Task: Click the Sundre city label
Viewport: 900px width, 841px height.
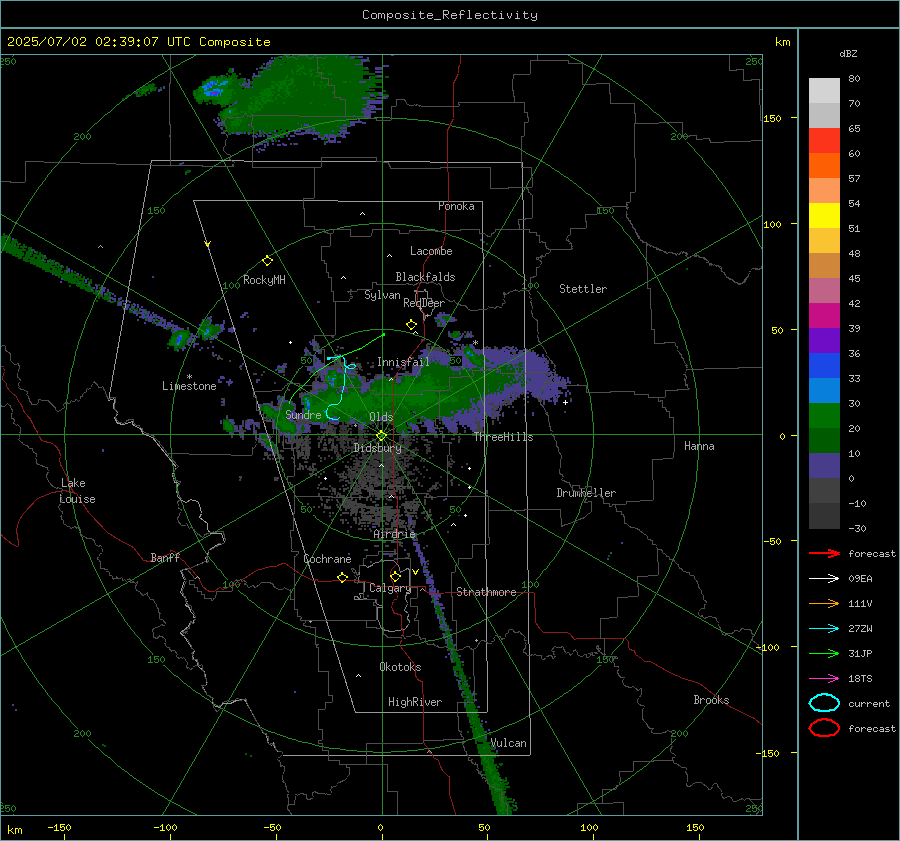Action: [x=303, y=414]
